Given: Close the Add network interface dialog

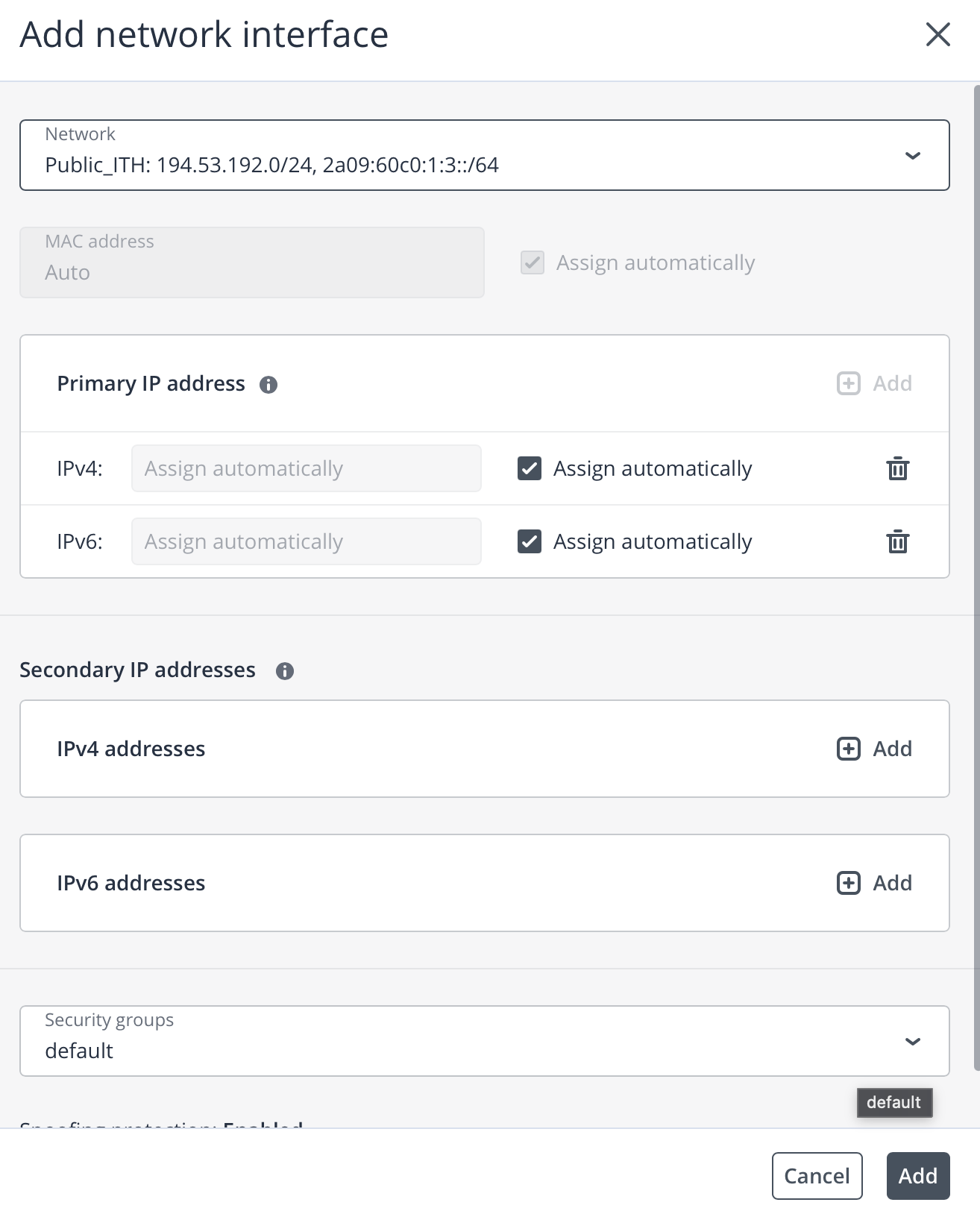Looking at the screenshot, I should coord(937,34).
